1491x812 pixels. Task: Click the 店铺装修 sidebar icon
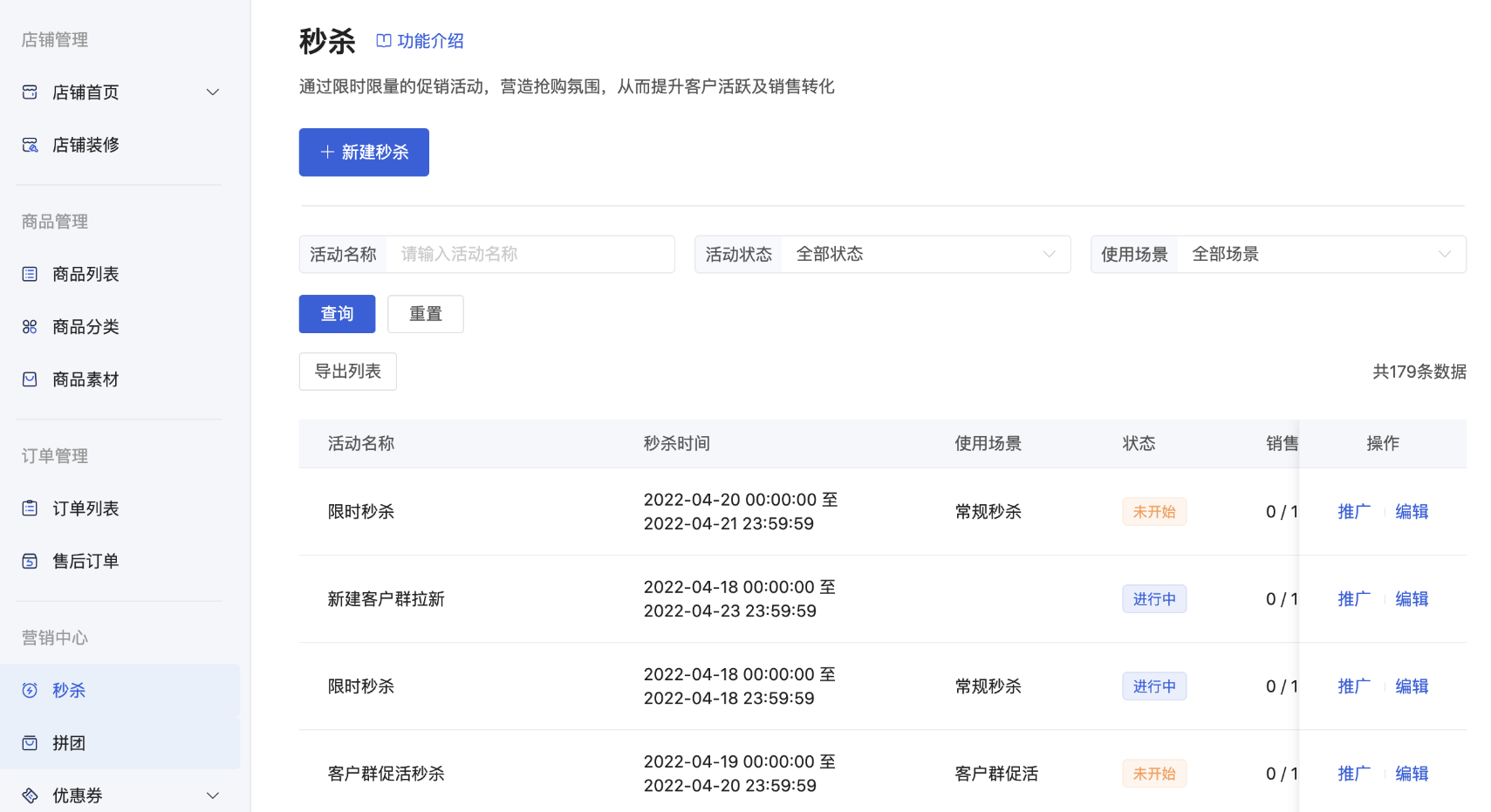30,145
